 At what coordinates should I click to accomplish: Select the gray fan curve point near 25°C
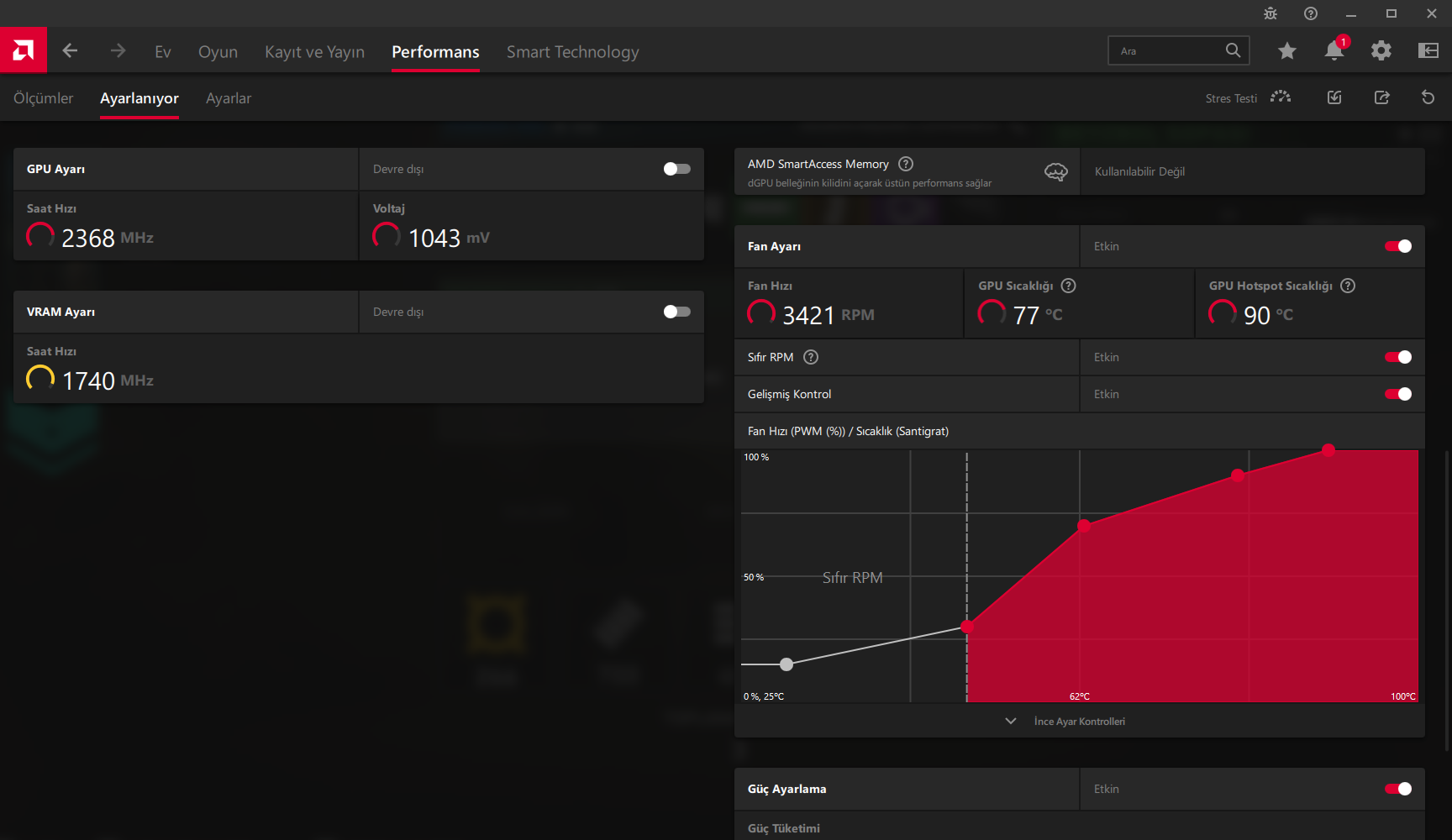(x=786, y=664)
